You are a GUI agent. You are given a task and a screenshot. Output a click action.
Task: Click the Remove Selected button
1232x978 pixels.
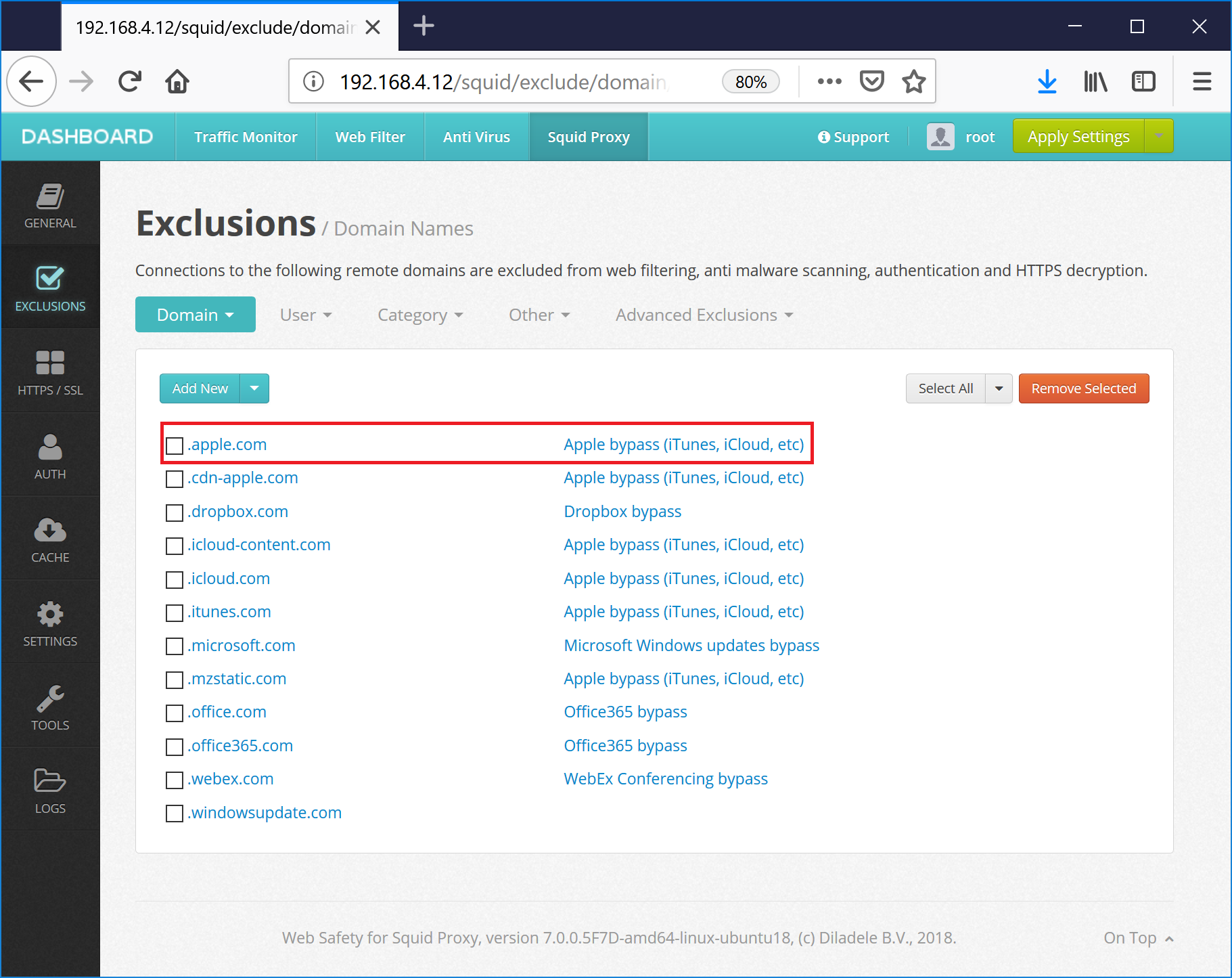(x=1083, y=388)
